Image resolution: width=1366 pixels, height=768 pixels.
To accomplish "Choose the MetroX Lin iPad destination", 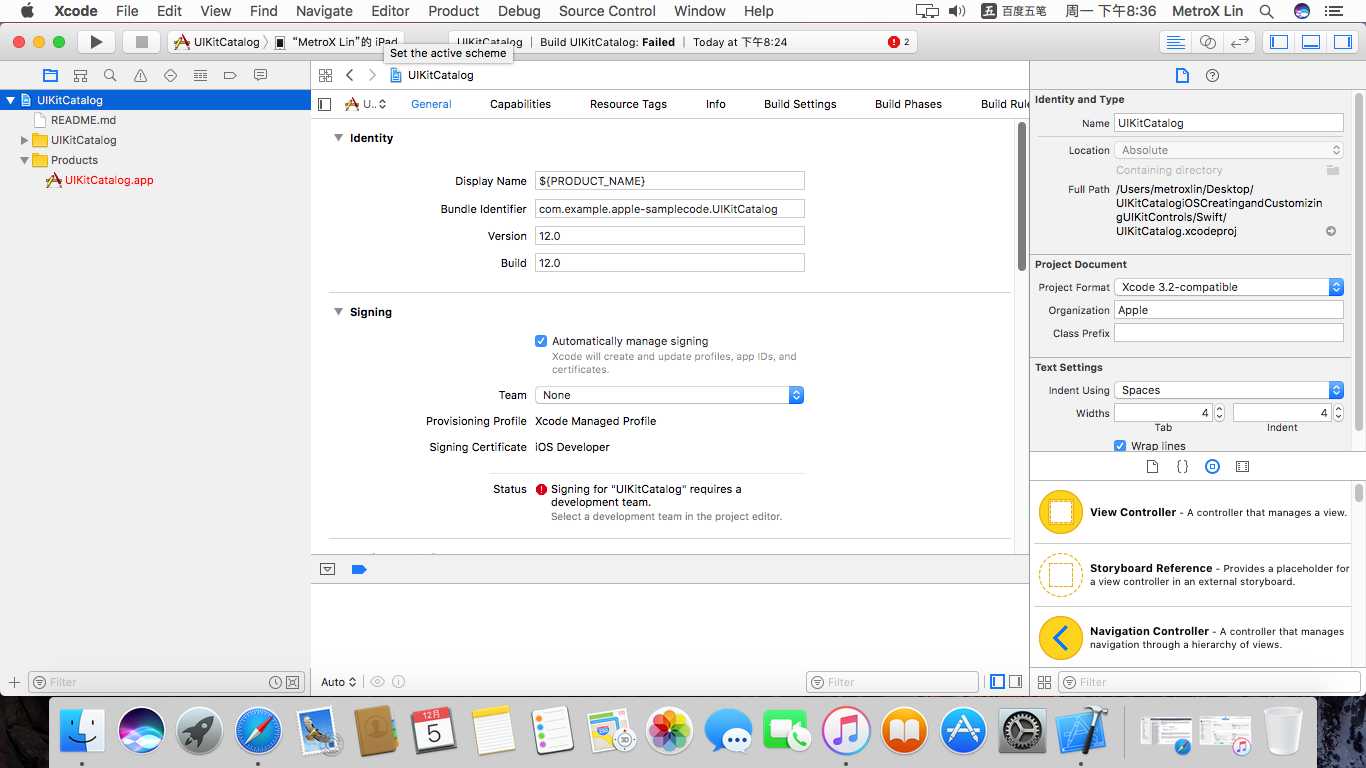I will click(336, 42).
